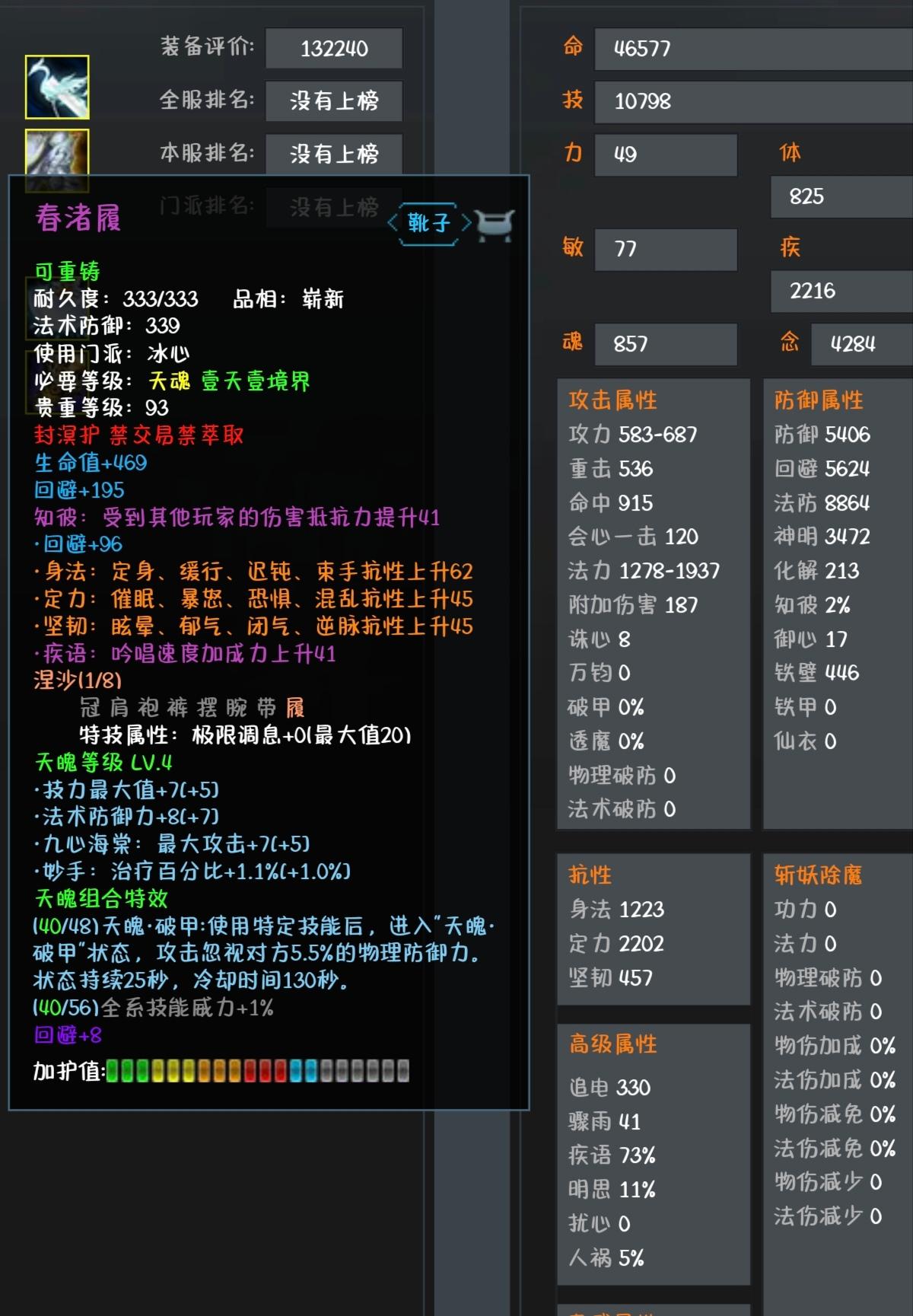Click the 物伤加成 0% stat
The image size is (913, 1316).
[x=835, y=1046]
